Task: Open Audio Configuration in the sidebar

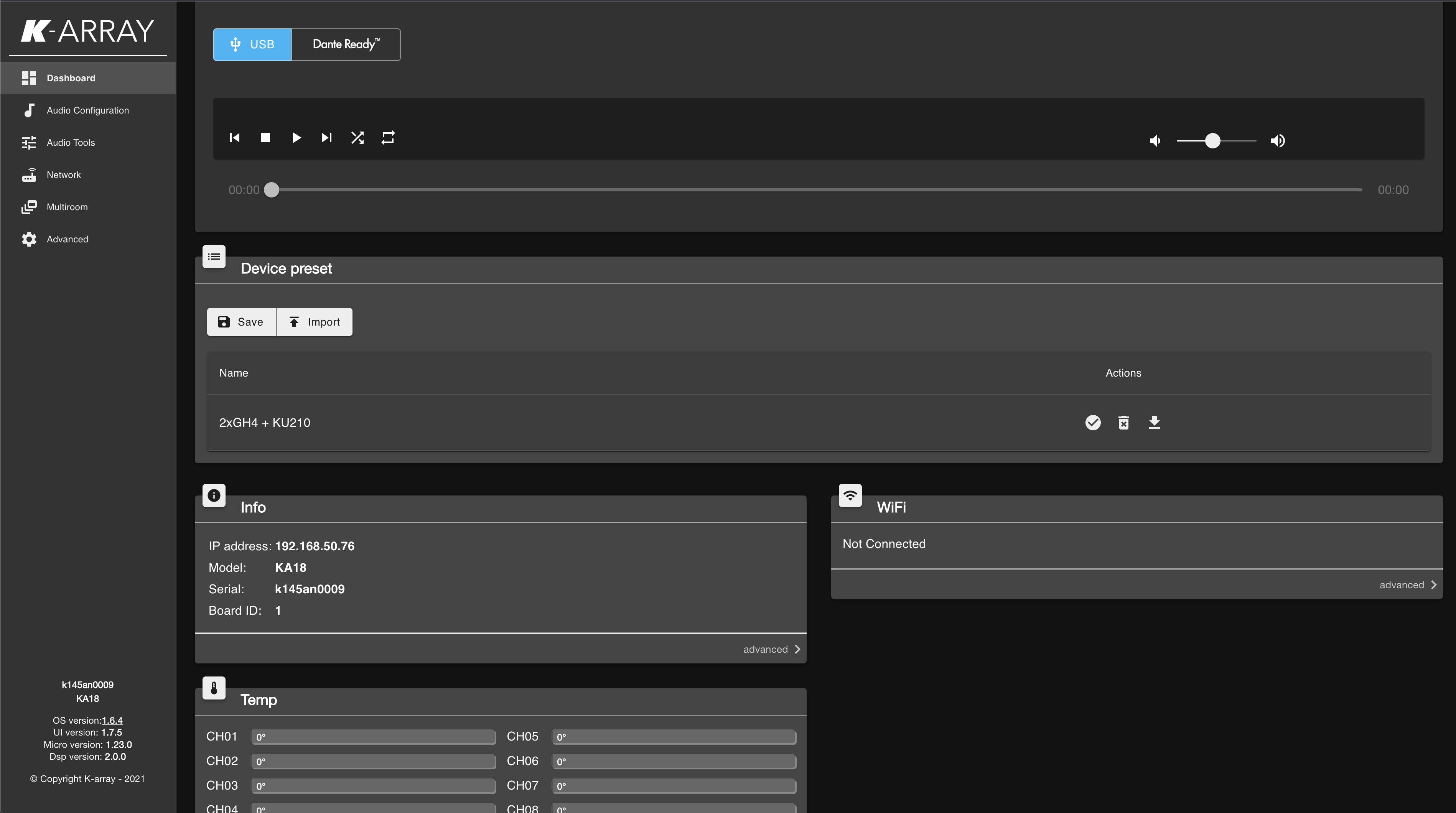Action: (88, 110)
